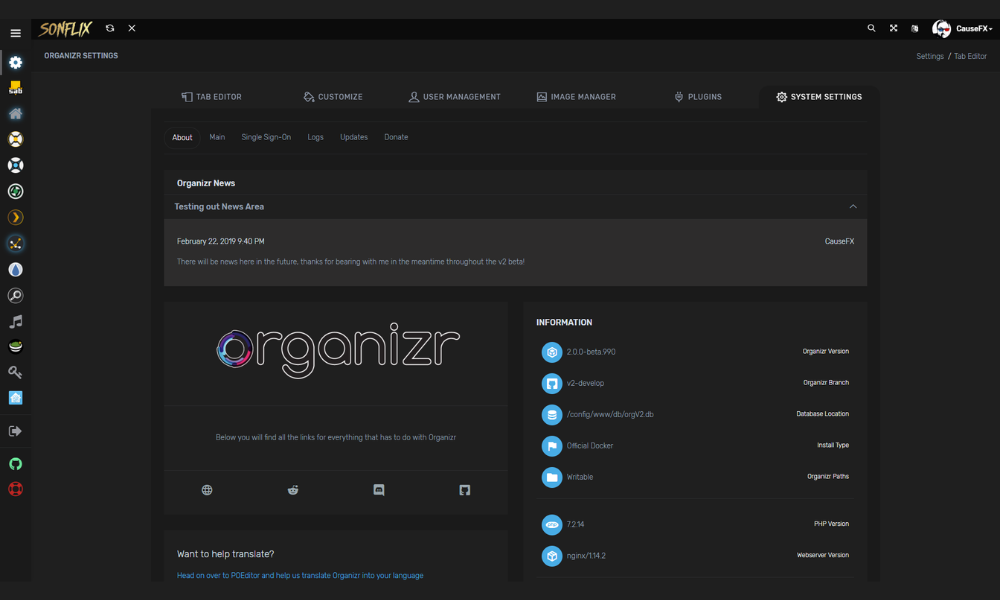Open the key tab icon in the sidebar

coord(15,372)
